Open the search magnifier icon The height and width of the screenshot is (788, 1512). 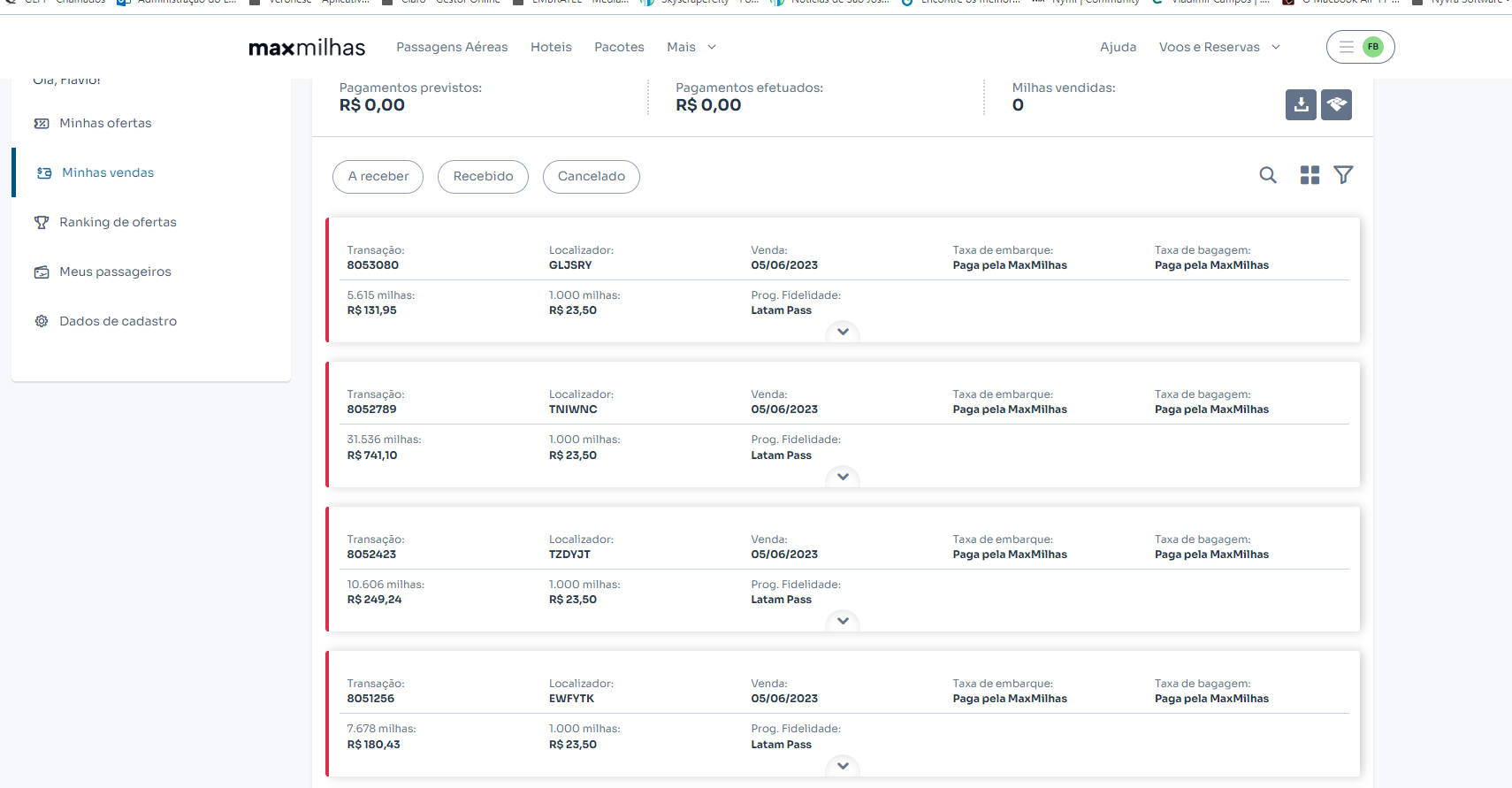point(1268,175)
